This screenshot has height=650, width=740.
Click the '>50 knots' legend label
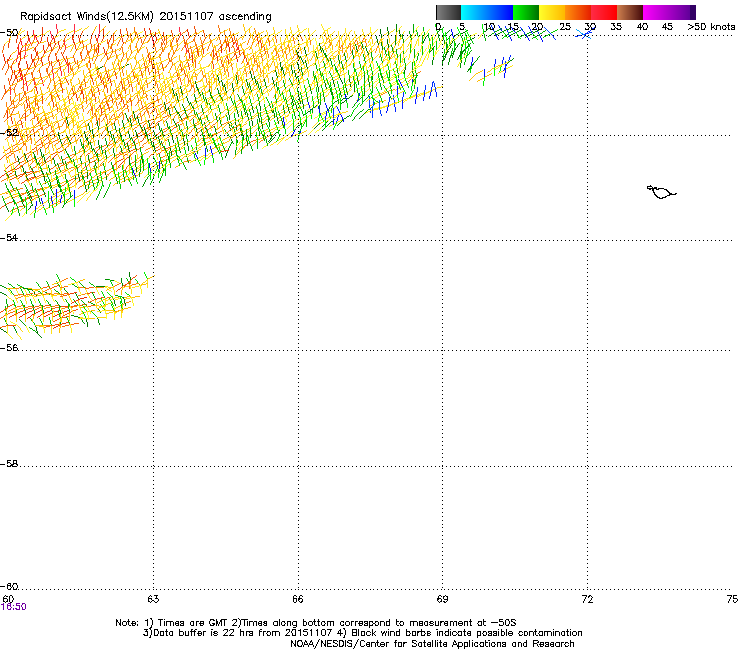pos(711,27)
